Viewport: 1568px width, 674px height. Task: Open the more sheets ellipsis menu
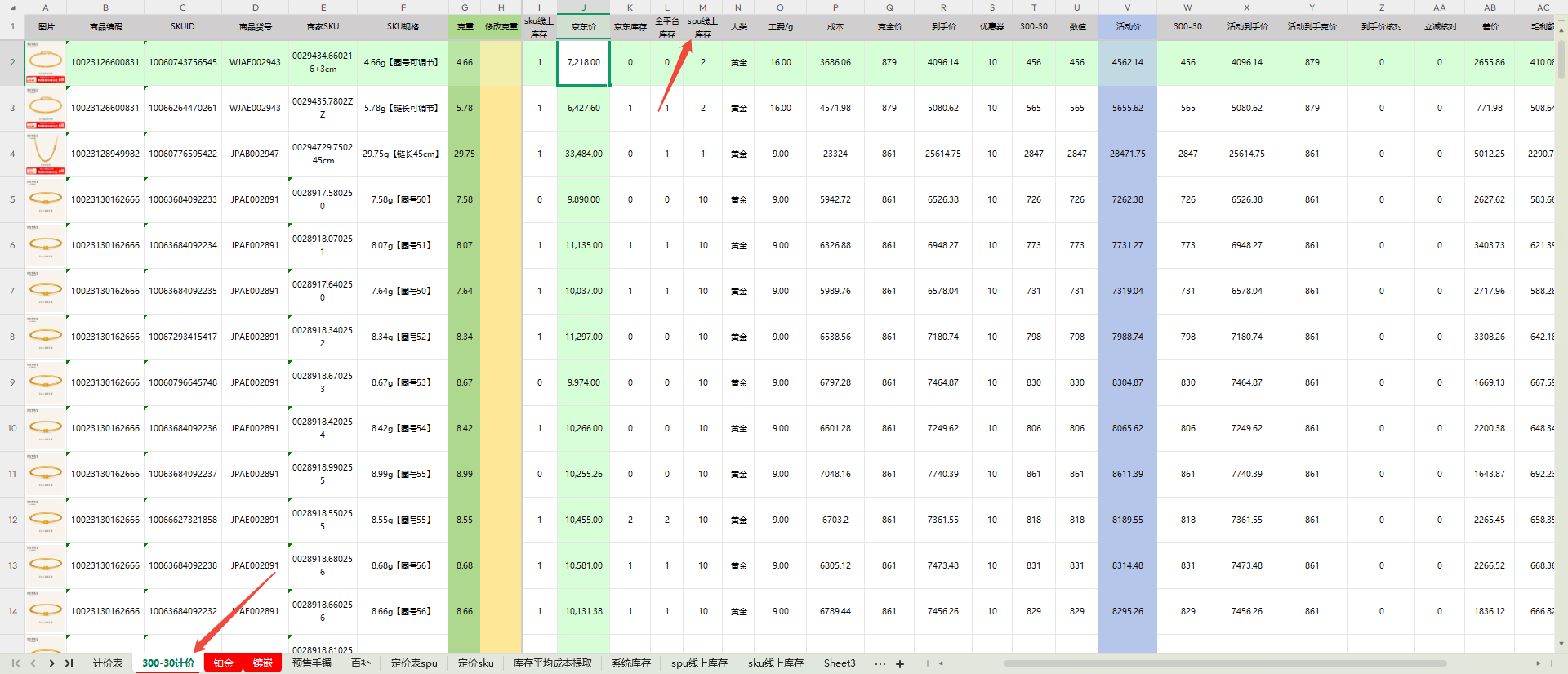click(x=880, y=663)
